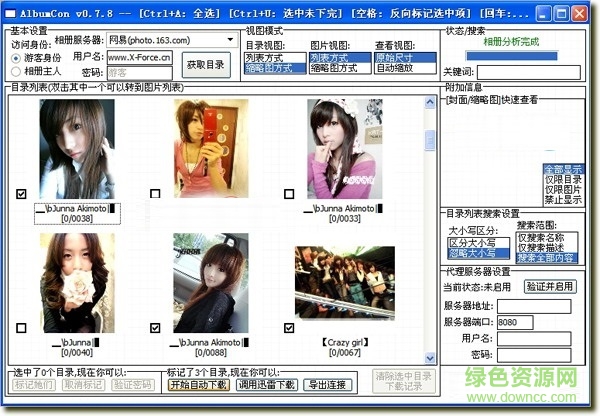The width and height of the screenshot is (600, 416).
Task: Click the 获取目录 button
Action: tap(206, 65)
